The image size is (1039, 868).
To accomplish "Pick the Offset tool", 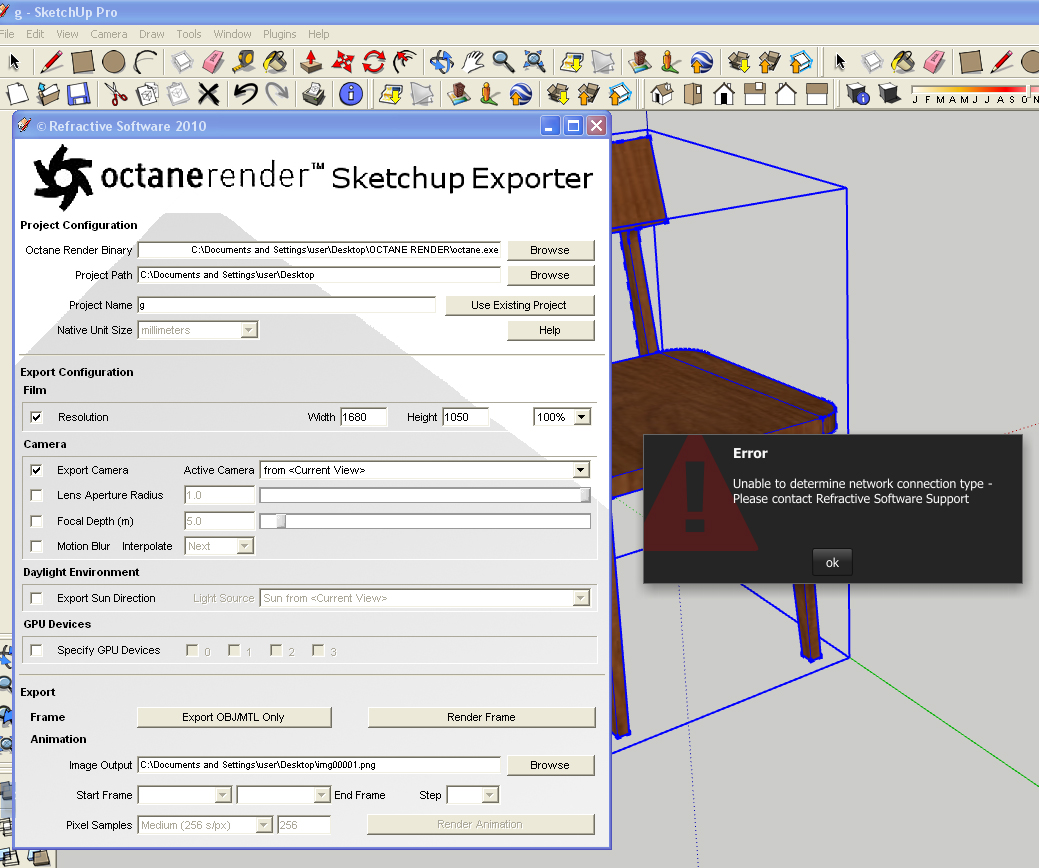I will pos(405,62).
